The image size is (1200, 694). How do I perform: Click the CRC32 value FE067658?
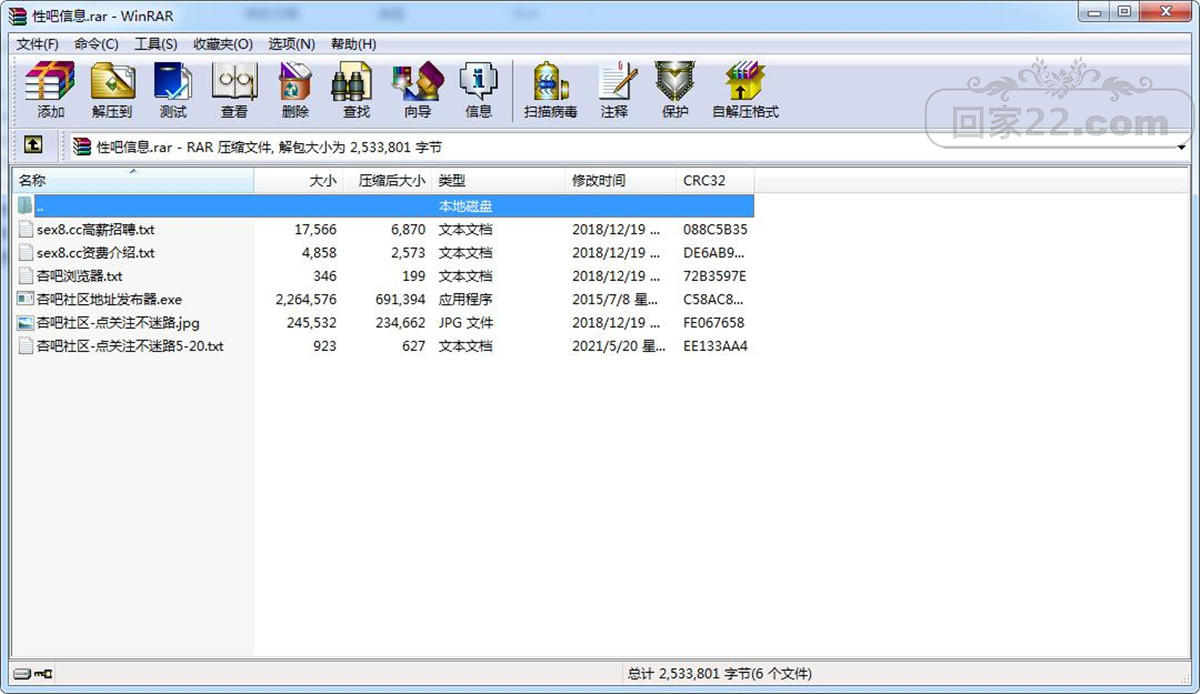point(714,322)
